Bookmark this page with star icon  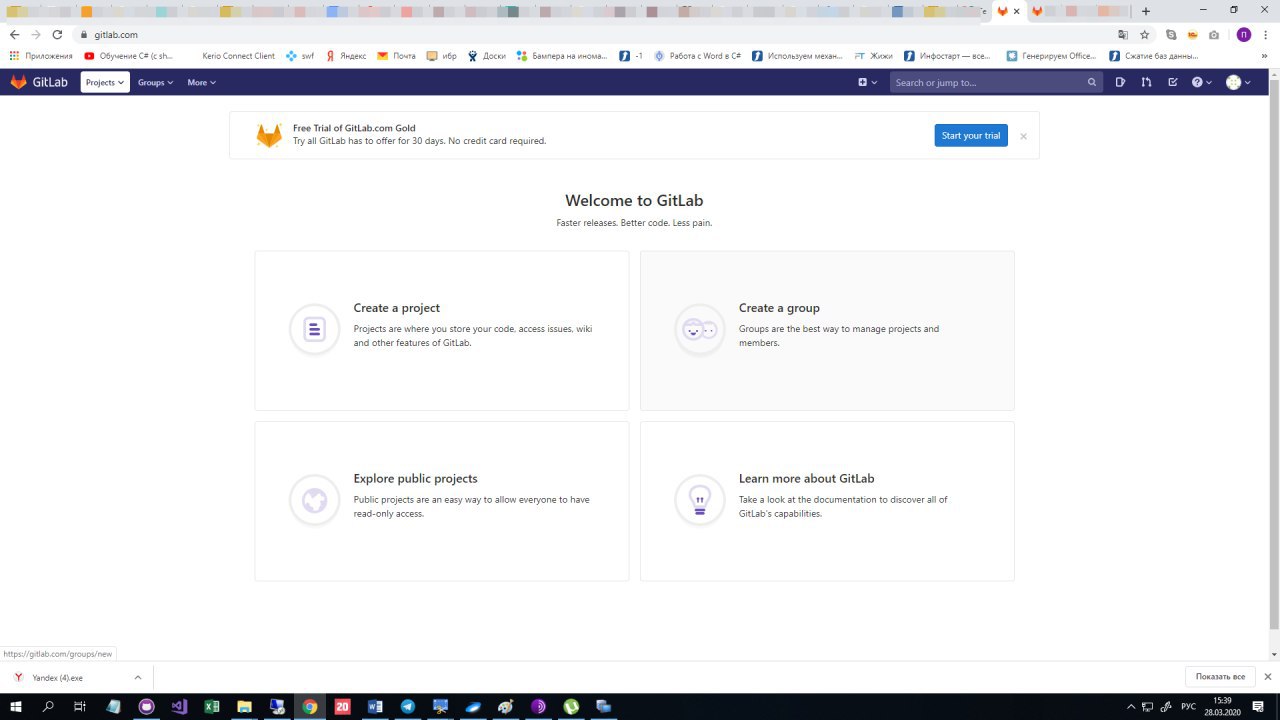1145,34
